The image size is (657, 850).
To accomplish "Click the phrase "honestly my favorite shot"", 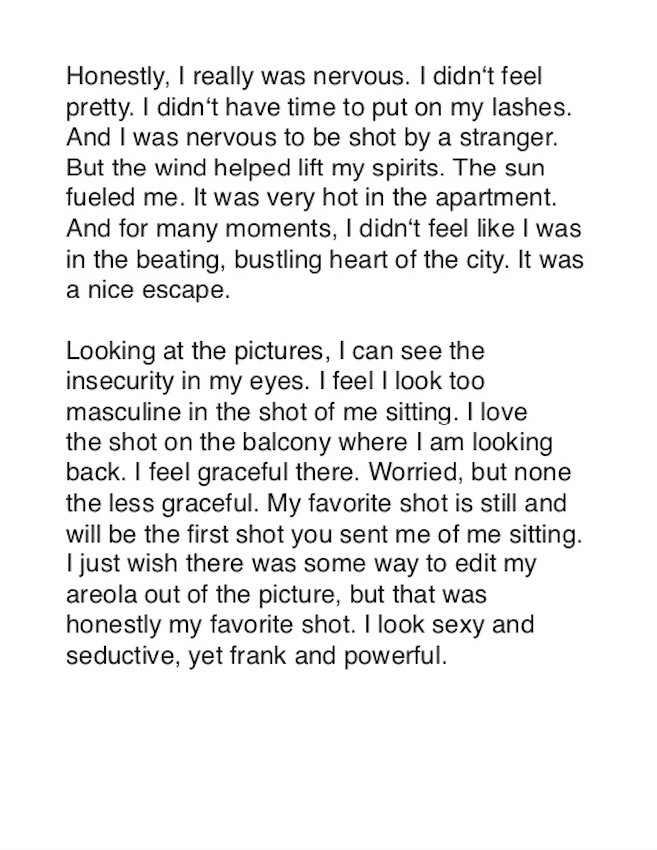I will point(208,625).
